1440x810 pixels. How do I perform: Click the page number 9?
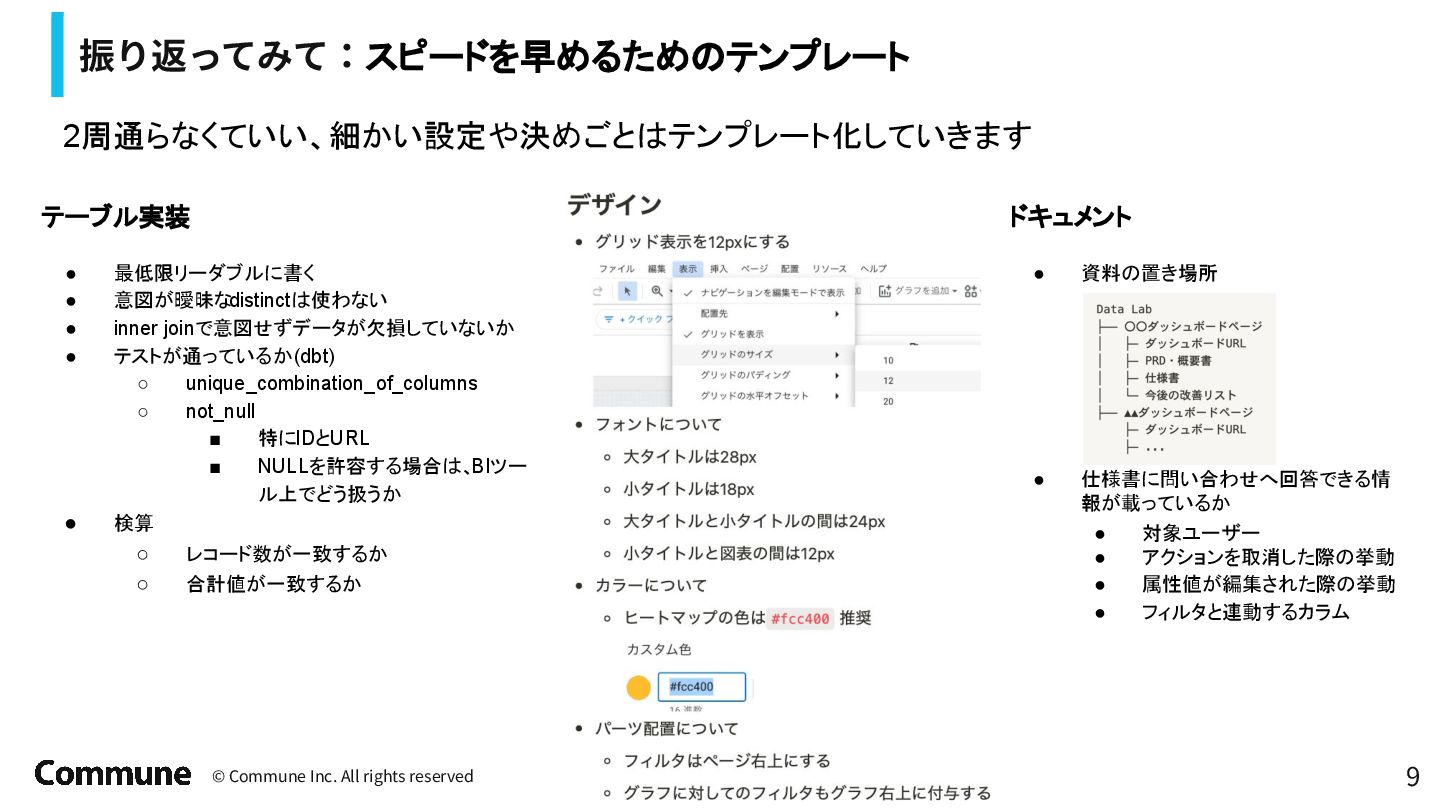point(1412,777)
